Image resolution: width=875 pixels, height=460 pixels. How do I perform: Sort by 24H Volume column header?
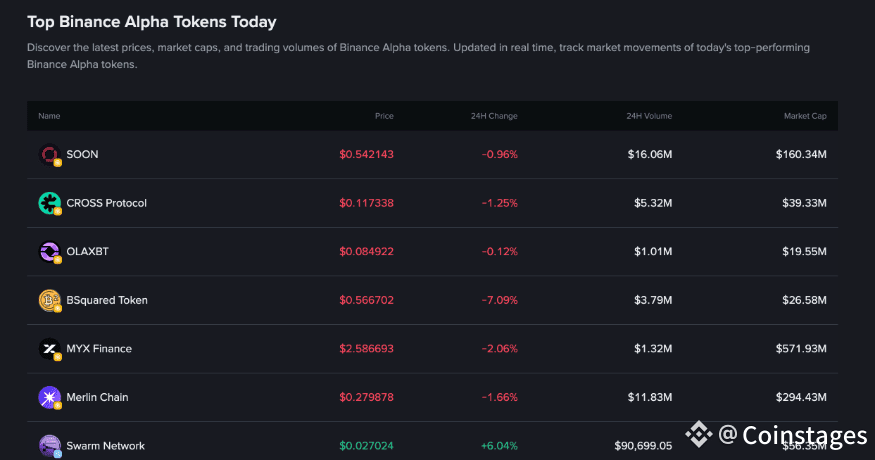click(649, 116)
